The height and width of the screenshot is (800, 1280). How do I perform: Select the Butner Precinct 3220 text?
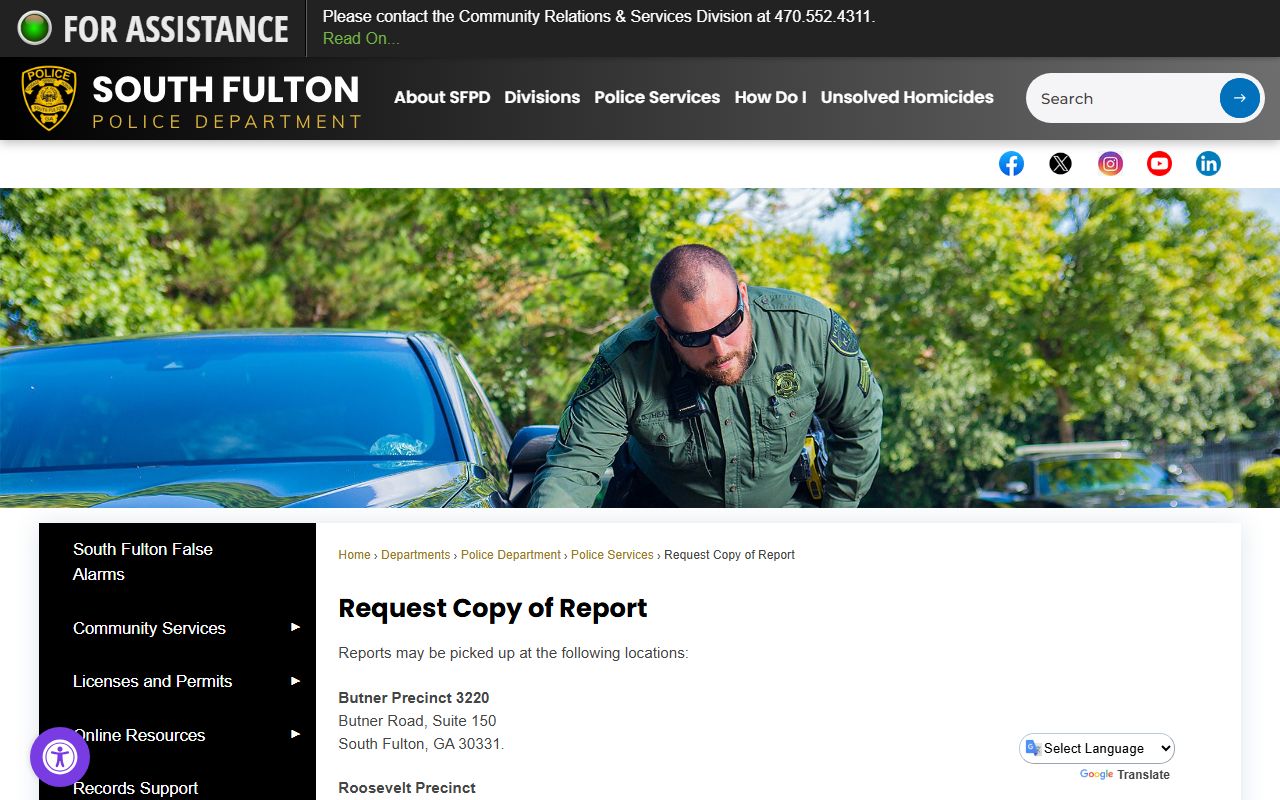(414, 698)
